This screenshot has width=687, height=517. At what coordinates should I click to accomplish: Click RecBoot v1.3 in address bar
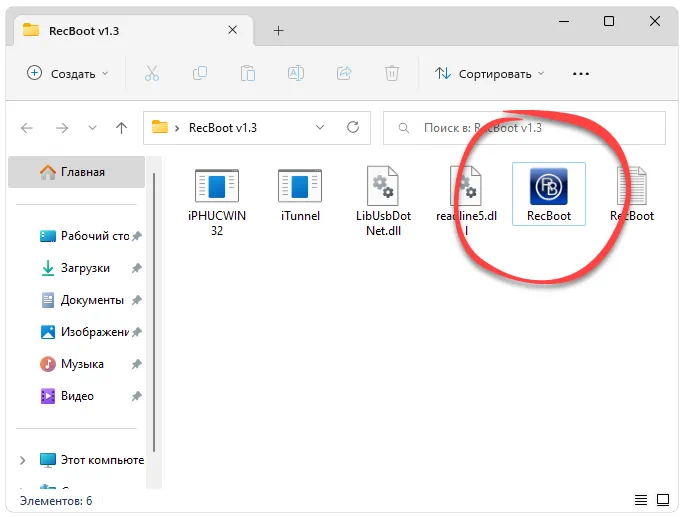pos(223,128)
